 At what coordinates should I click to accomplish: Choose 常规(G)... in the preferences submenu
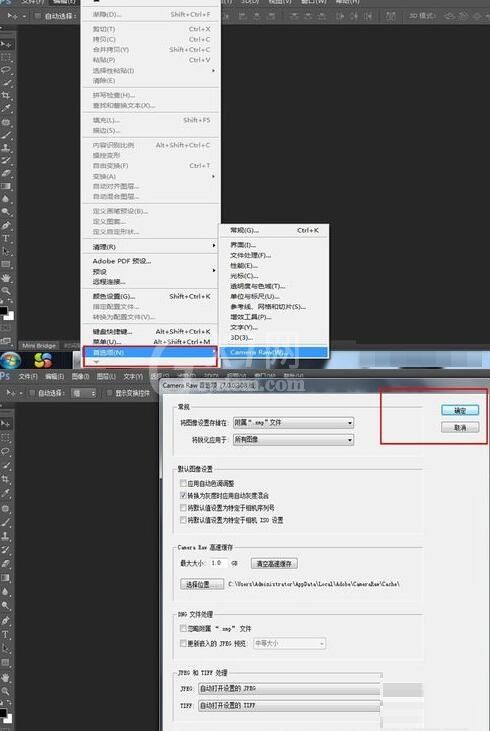[274, 230]
